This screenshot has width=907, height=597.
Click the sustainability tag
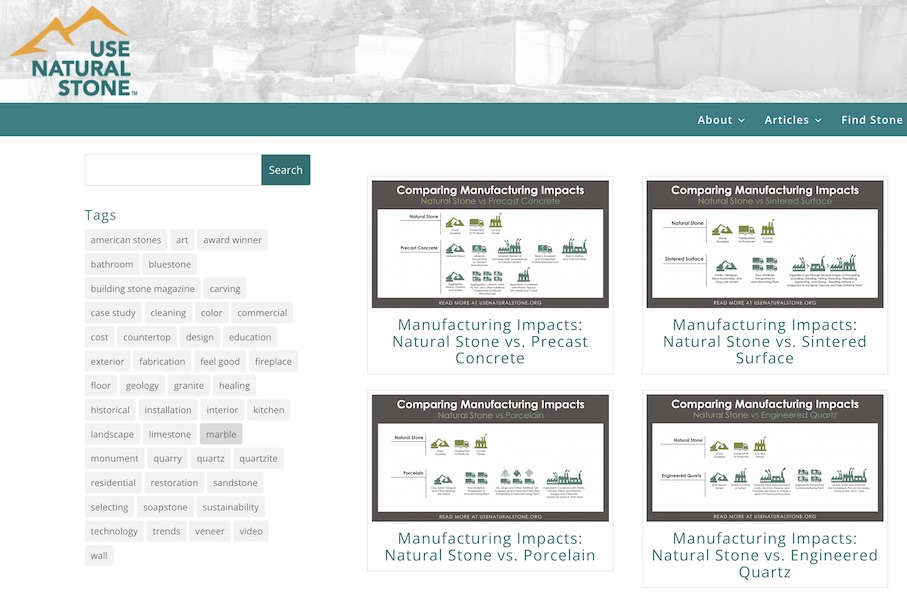pyautogui.click(x=230, y=507)
